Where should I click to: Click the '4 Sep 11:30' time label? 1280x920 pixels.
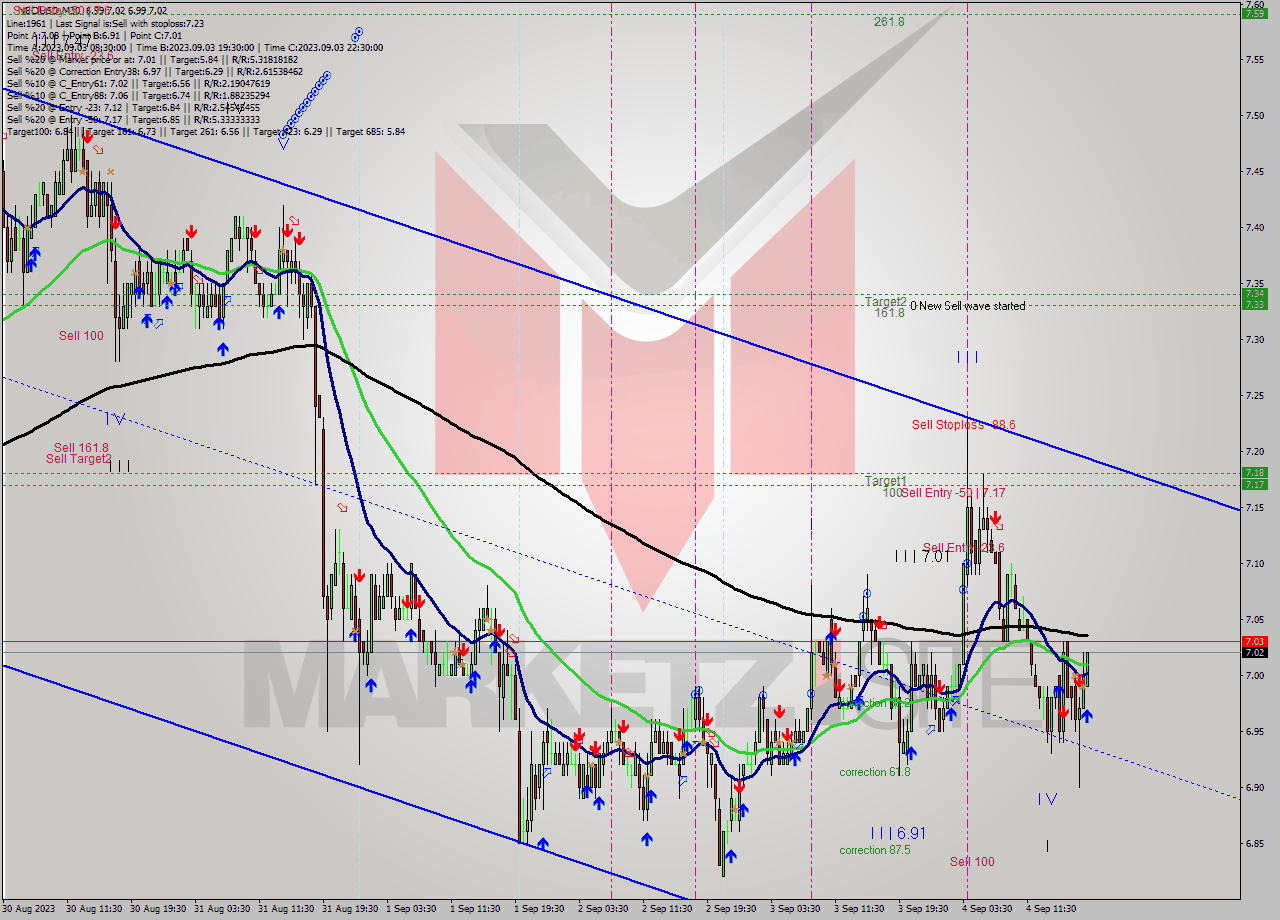pyautogui.click(x=1050, y=909)
